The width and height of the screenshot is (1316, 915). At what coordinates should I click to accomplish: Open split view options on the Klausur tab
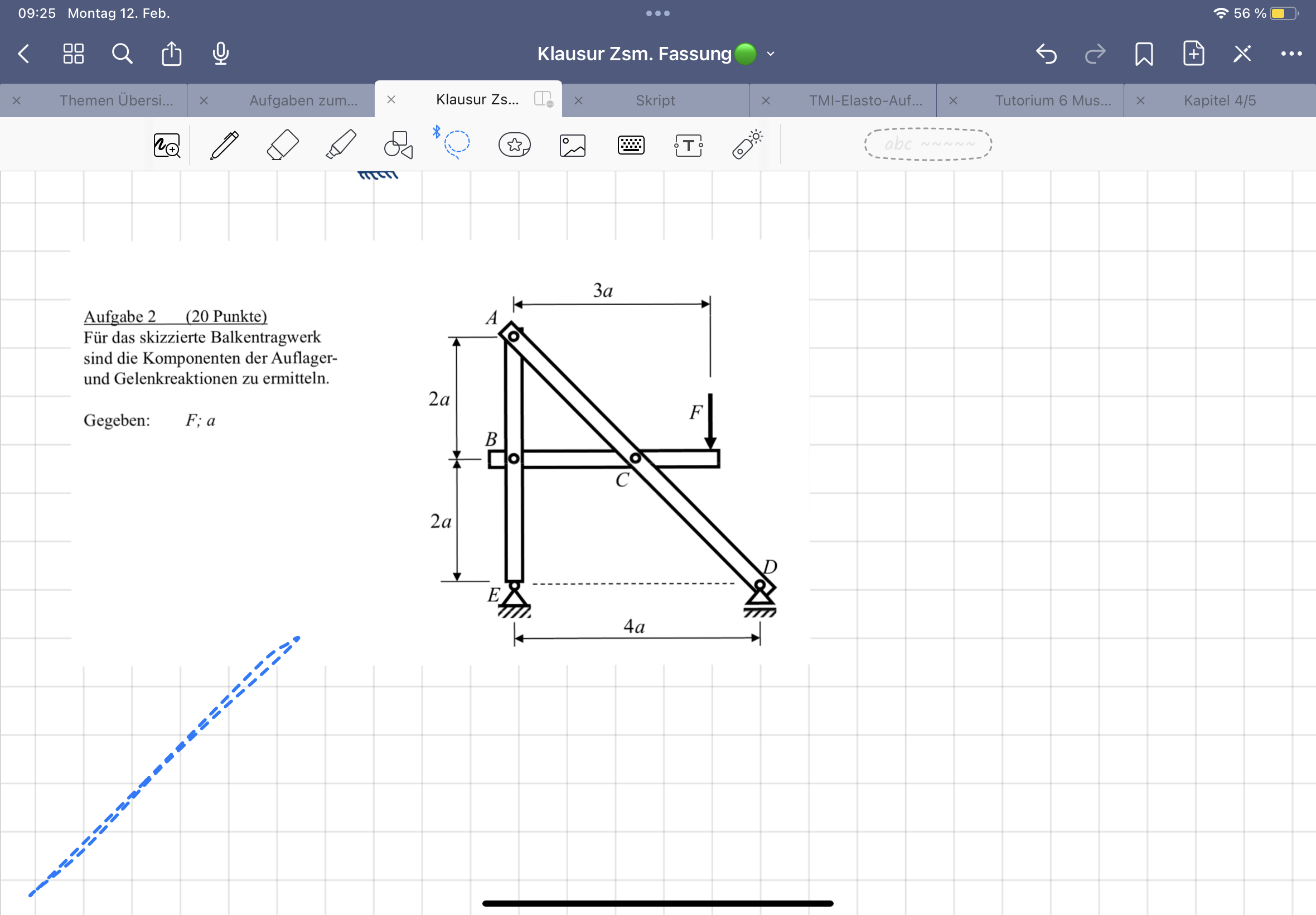pyautogui.click(x=543, y=99)
